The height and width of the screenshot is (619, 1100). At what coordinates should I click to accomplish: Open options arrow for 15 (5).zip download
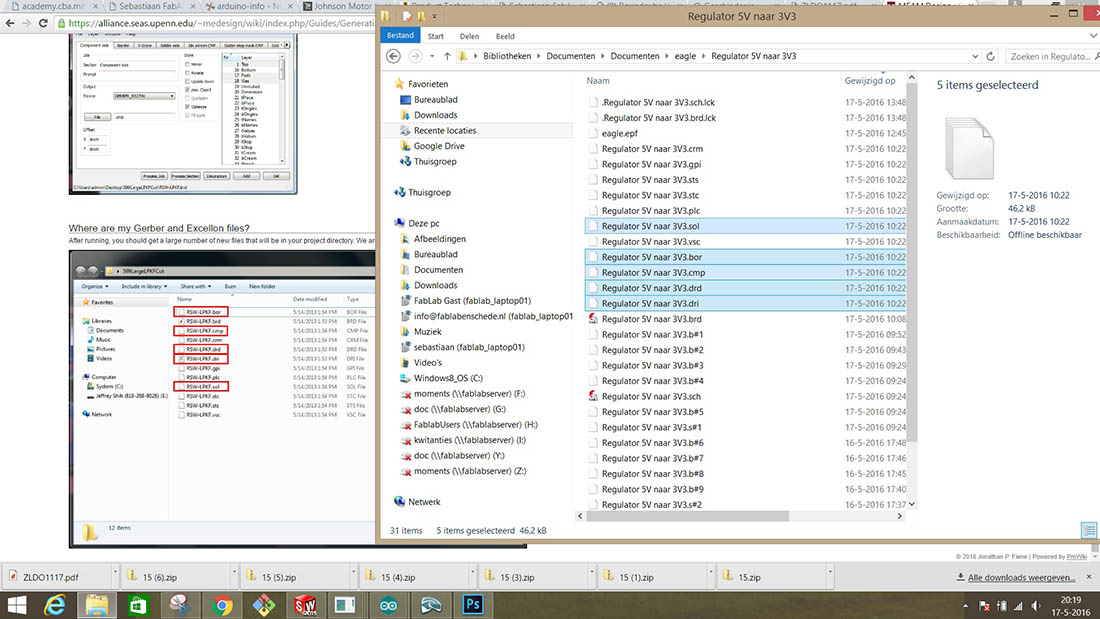click(x=354, y=572)
